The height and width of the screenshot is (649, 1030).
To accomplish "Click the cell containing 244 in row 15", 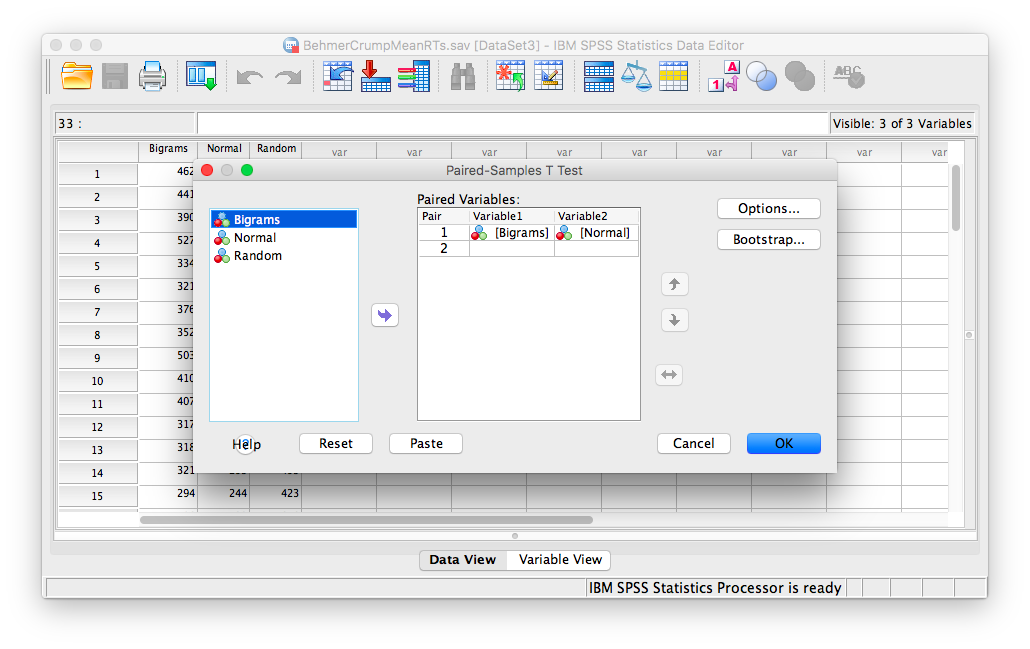I will (x=224, y=493).
